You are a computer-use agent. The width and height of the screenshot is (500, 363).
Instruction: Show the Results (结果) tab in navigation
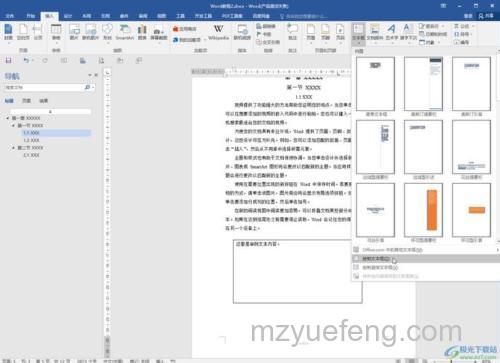(x=43, y=101)
